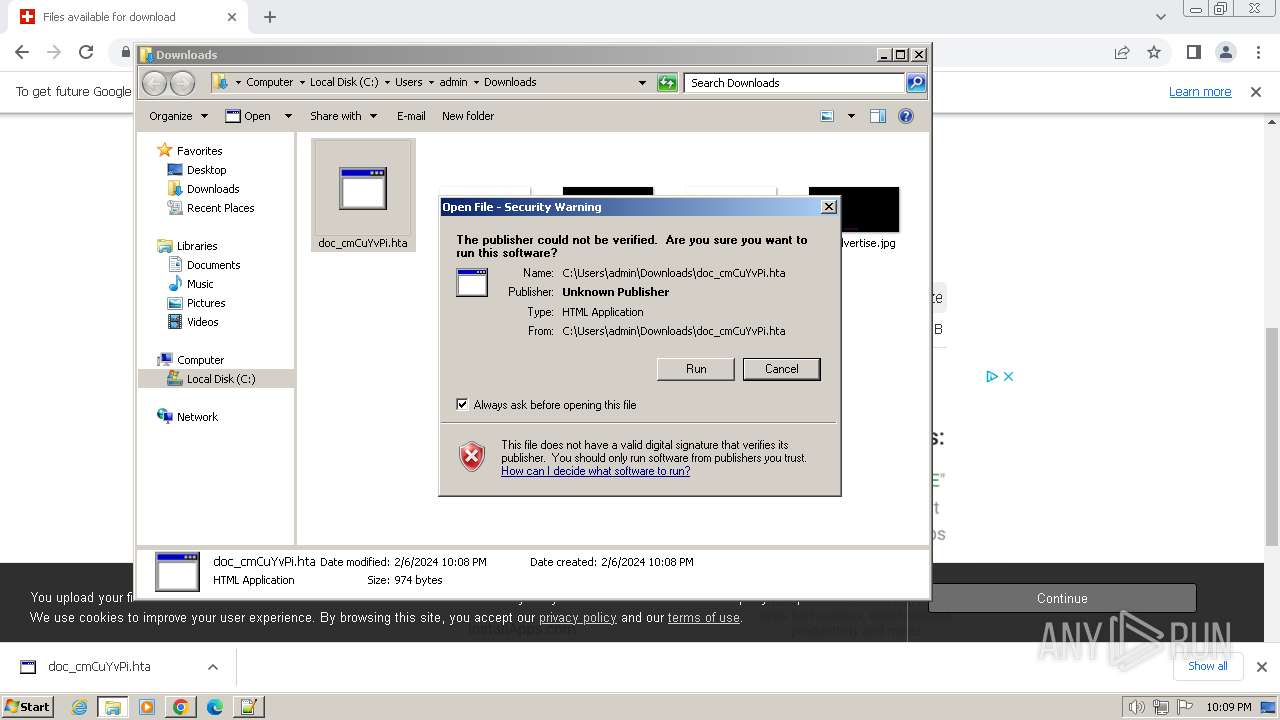
Task: Expand the Open dropdown arrow
Action: coord(288,116)
